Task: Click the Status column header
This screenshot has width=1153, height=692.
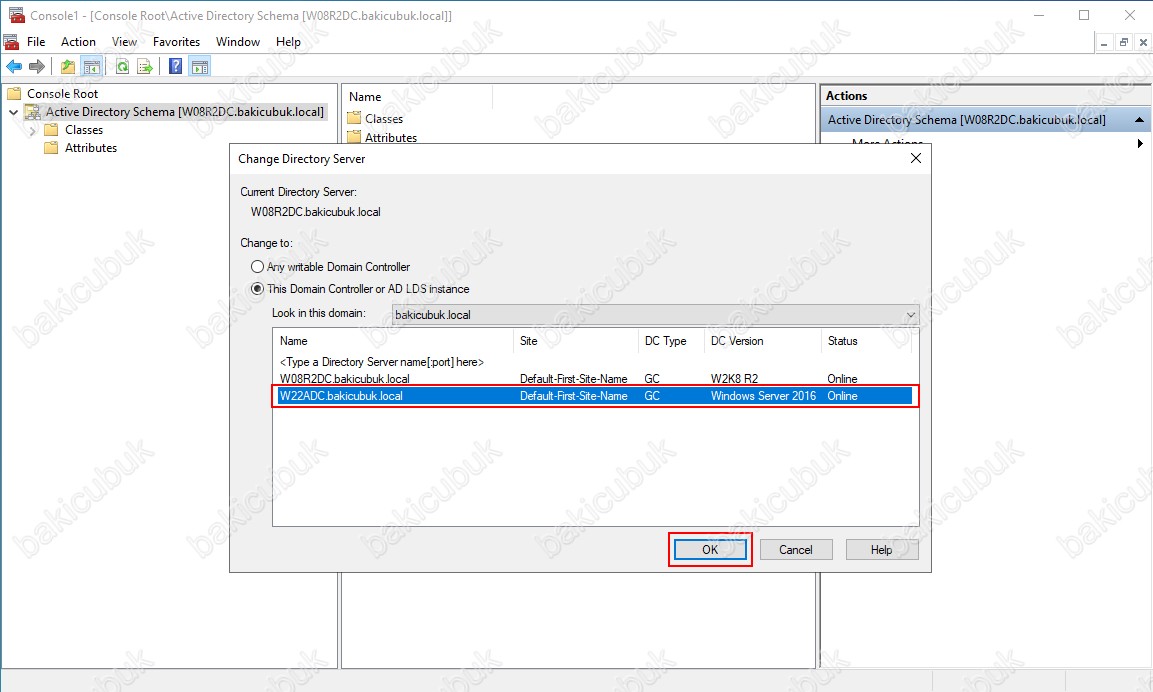Action: coord(866,341)
